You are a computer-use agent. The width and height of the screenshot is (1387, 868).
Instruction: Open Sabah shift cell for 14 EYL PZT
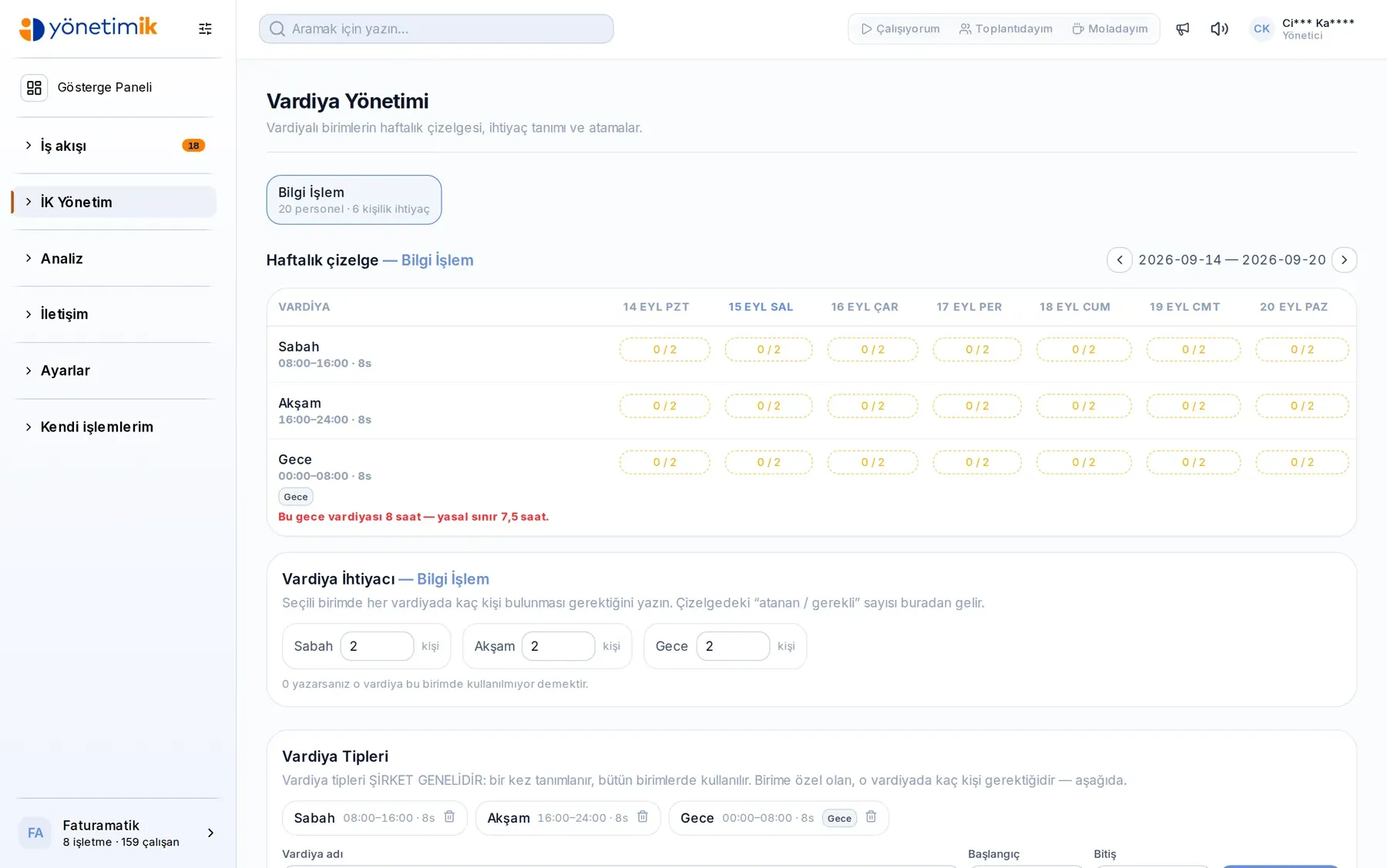[664, 349]
